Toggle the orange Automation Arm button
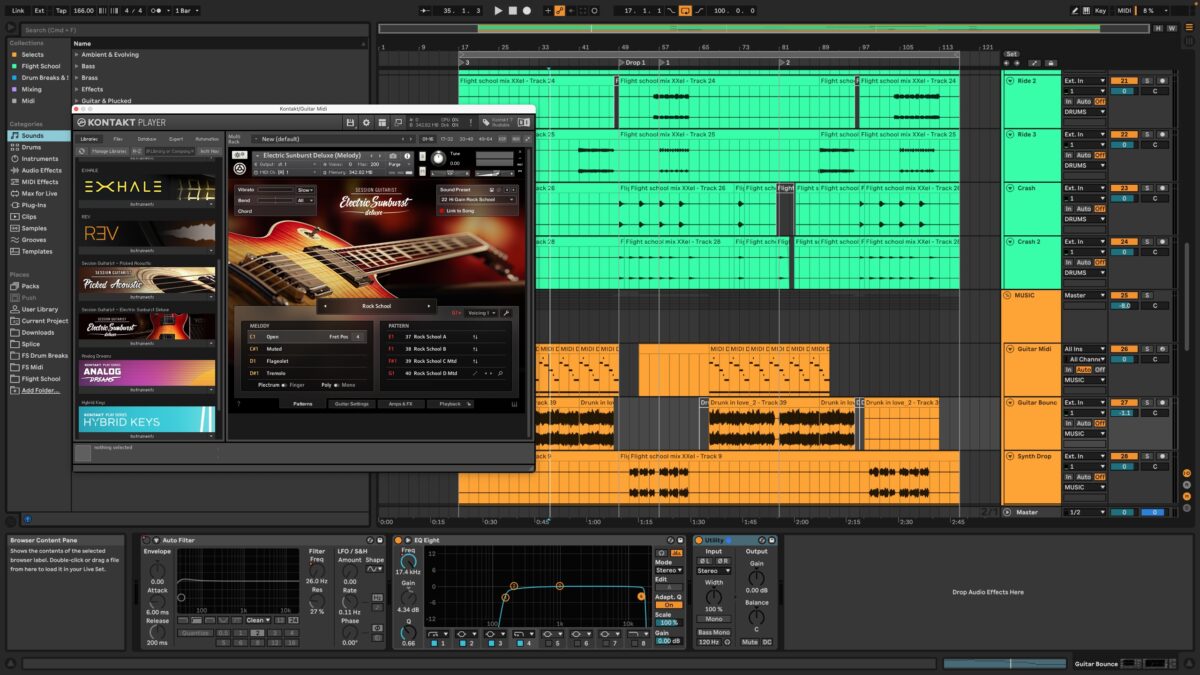 point(559,10)
